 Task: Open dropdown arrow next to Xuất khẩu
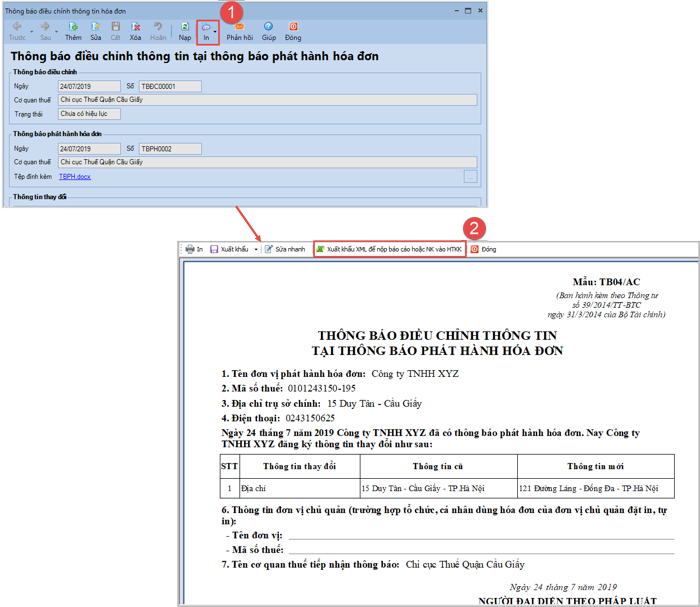click(x=256, y=249)
